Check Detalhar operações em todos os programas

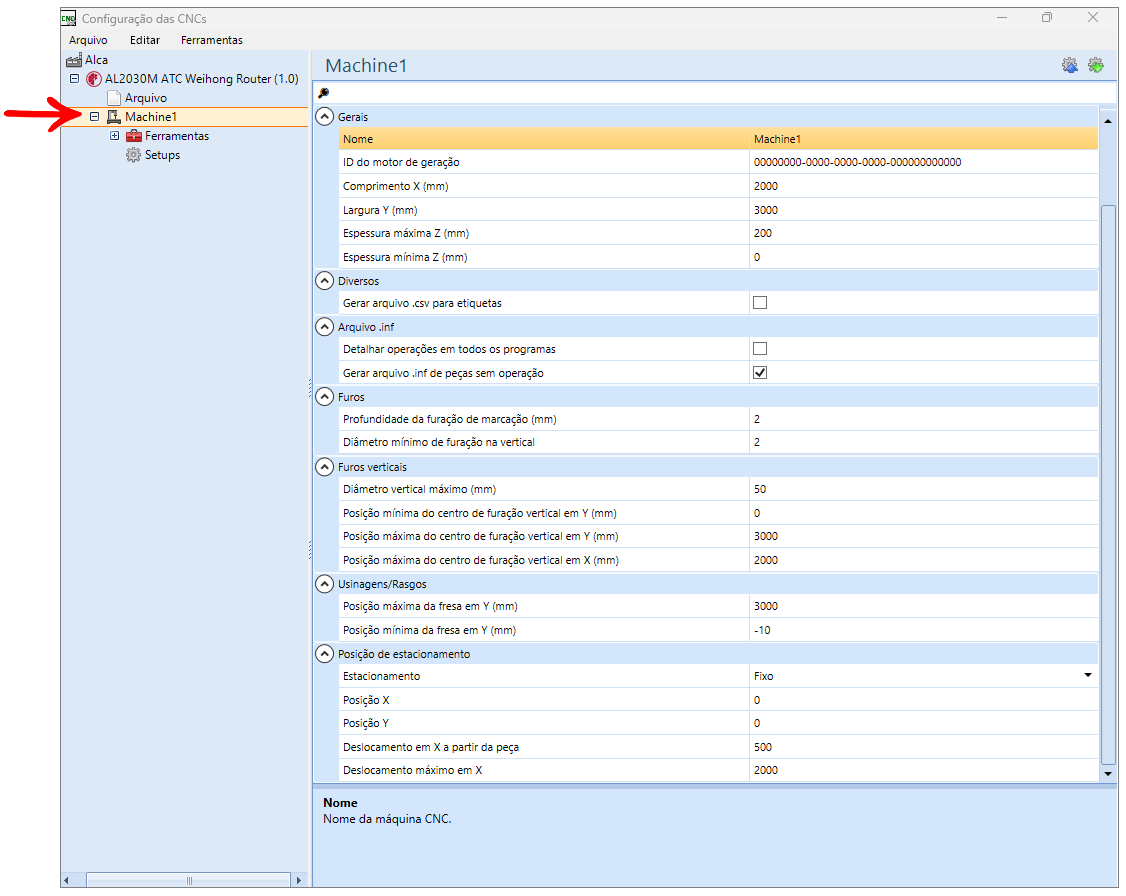760,349
